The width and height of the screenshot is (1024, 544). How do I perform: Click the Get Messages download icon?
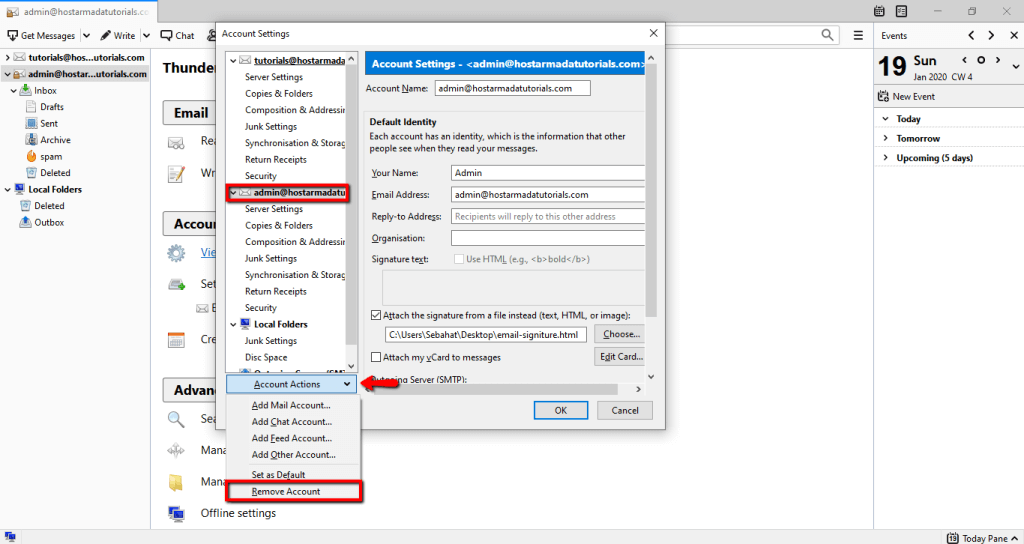point(12,35)
